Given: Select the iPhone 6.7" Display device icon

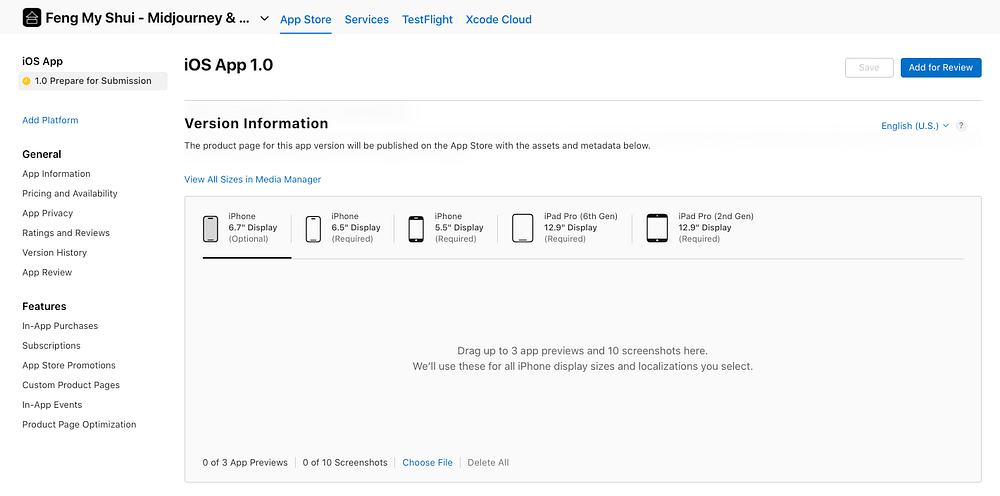Looking at the screenshot, I should click(x=210, y=228).
